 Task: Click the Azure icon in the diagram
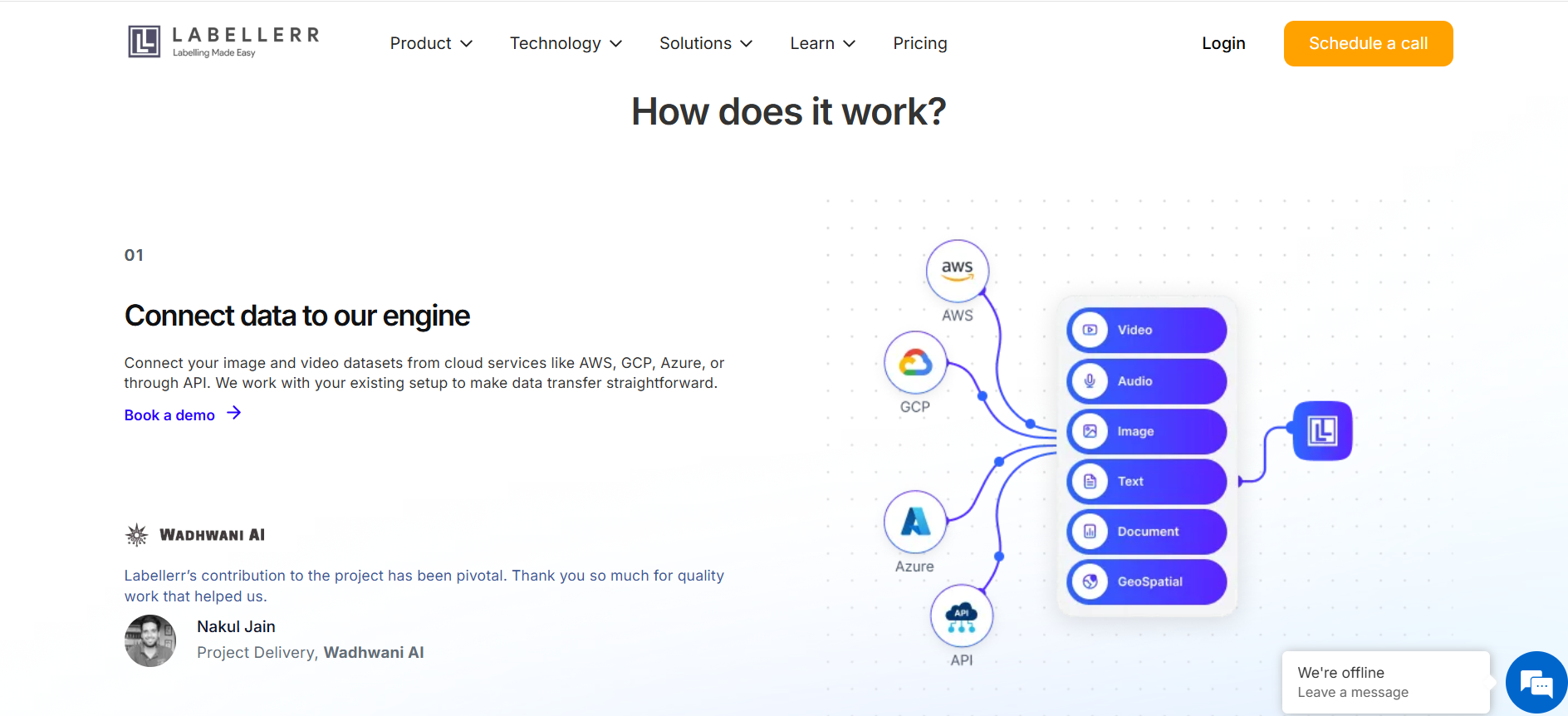[915, 522]
